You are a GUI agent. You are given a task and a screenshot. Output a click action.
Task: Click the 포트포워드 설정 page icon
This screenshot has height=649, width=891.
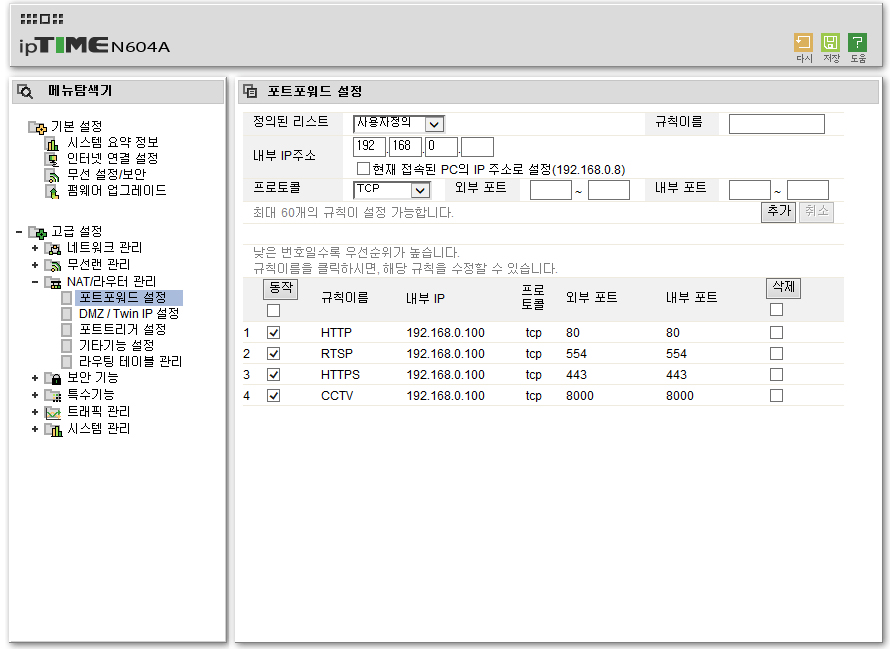67,298
